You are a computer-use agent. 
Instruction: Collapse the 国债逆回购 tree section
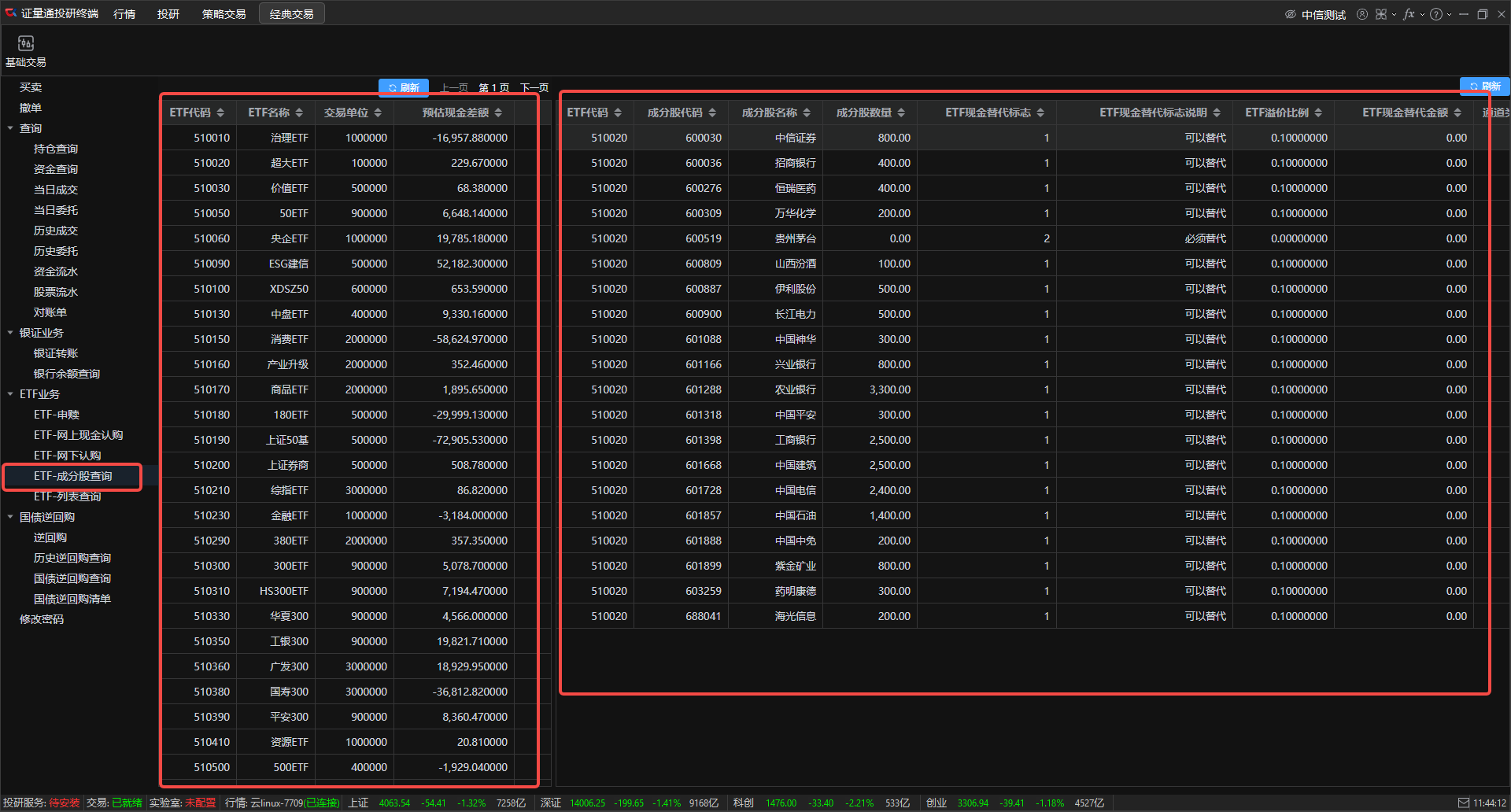tap(10, 517)
